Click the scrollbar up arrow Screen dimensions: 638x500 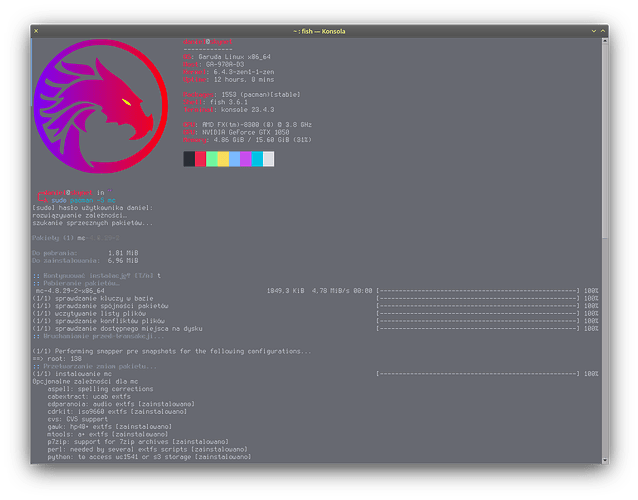tap(605, 41)
